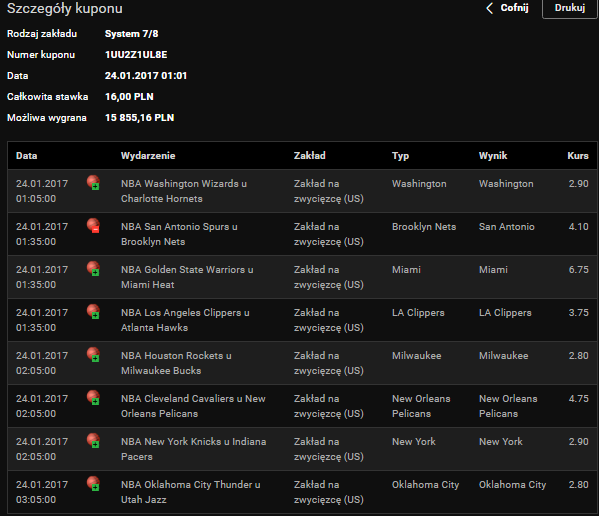Click basketball icon in Houston Rockets row

click(x=93, y=354)
